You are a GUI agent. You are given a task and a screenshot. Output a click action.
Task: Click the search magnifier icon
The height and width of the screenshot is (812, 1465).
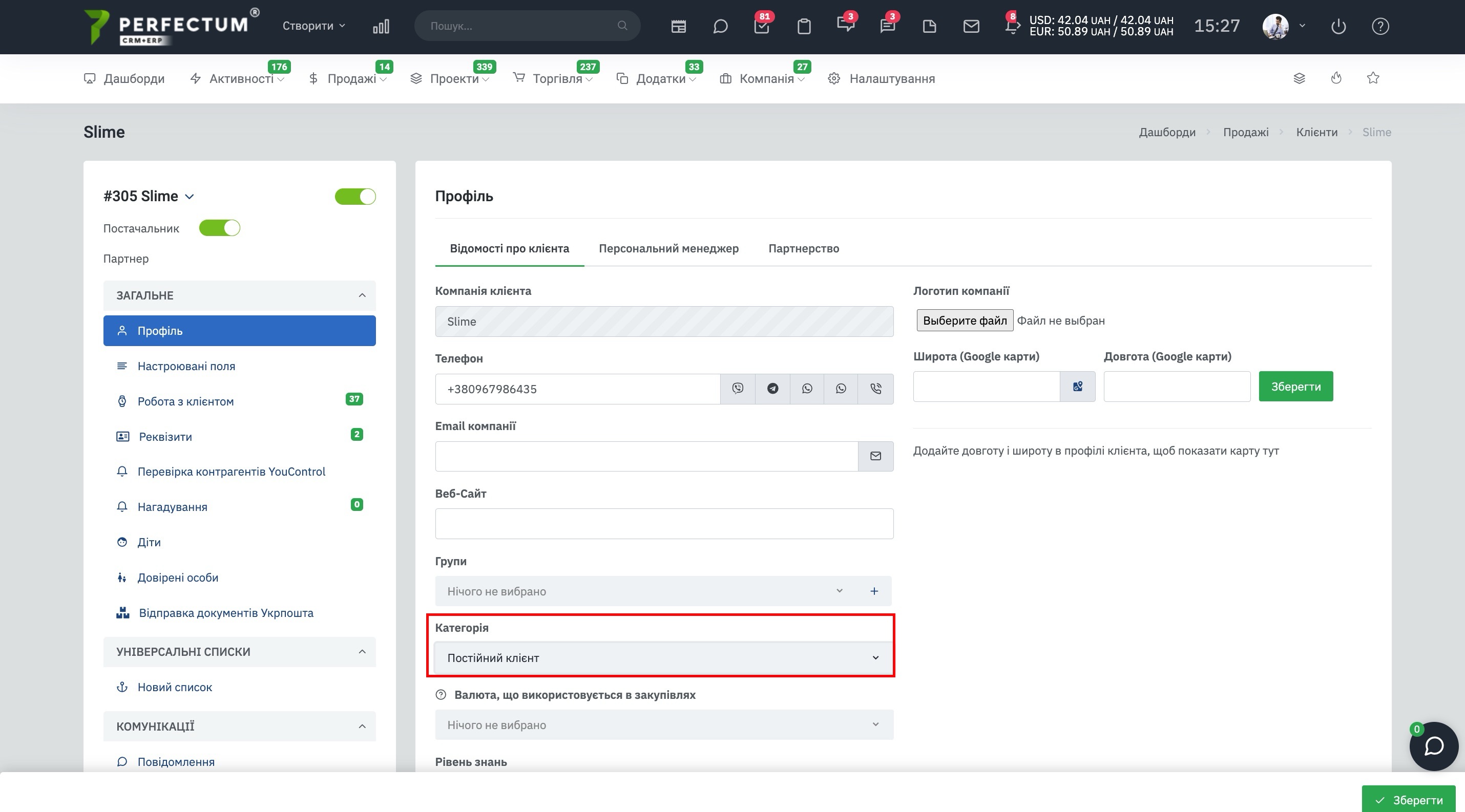click(x=622, y=26)
